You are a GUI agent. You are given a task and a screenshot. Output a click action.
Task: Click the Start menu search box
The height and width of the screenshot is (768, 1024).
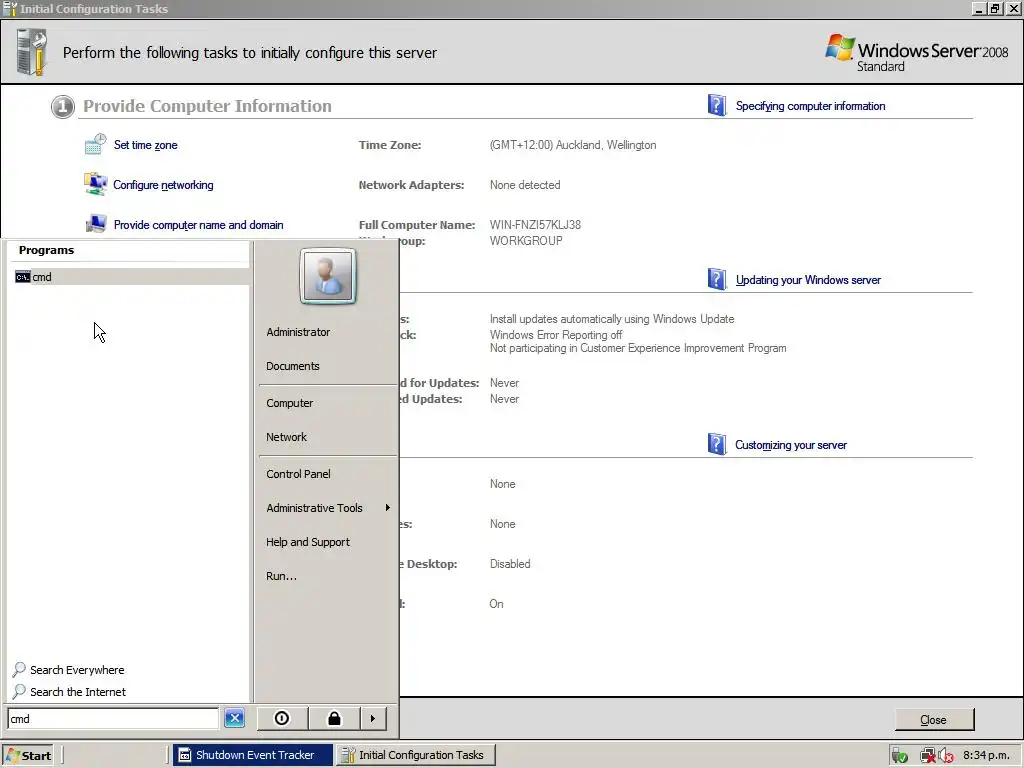click(x=113, y=719)
